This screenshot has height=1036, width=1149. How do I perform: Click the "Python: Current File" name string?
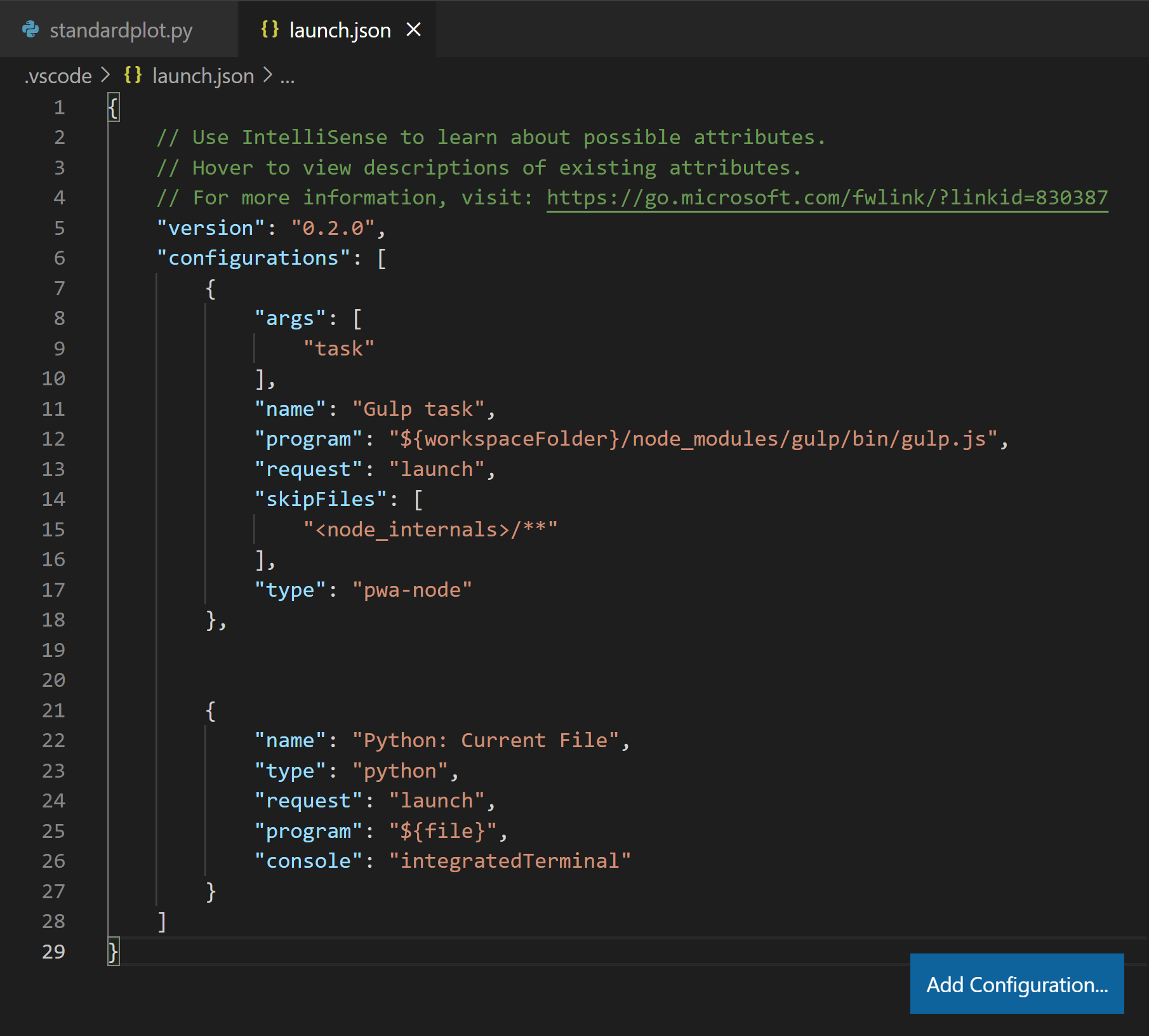[x=486, y=740]
